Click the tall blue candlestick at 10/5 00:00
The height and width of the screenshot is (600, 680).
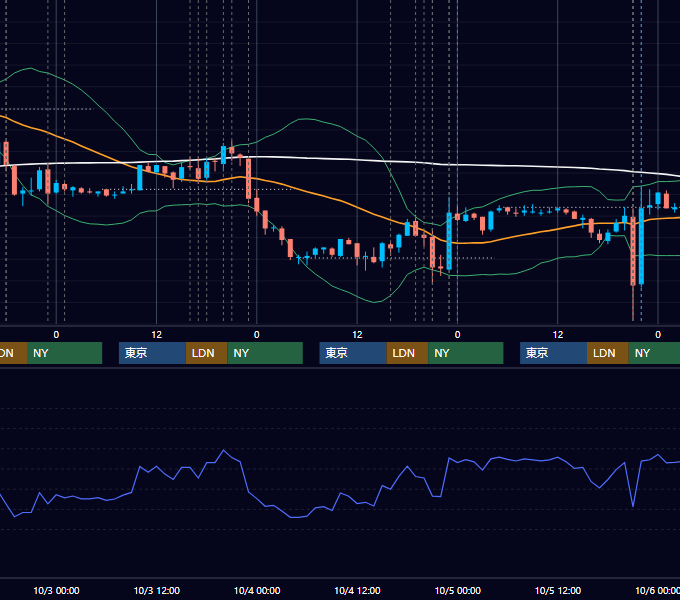pos(449,241)
